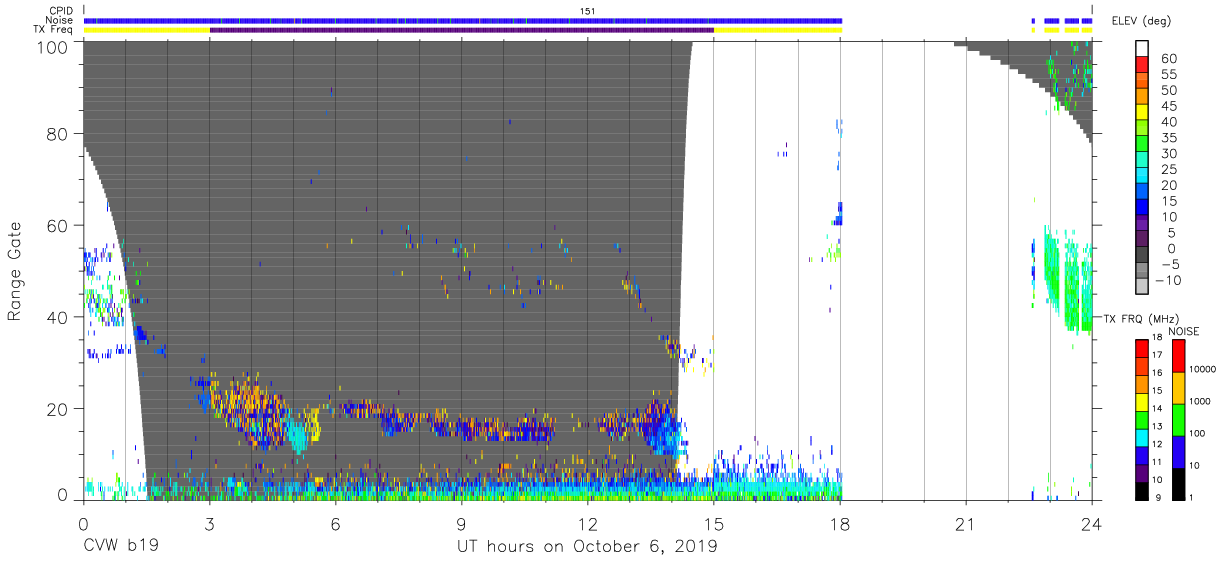Click the black 9–10 MHz TX frequency swatch
Viewport: 1228px width, 567px height.
coord(1141,490)
